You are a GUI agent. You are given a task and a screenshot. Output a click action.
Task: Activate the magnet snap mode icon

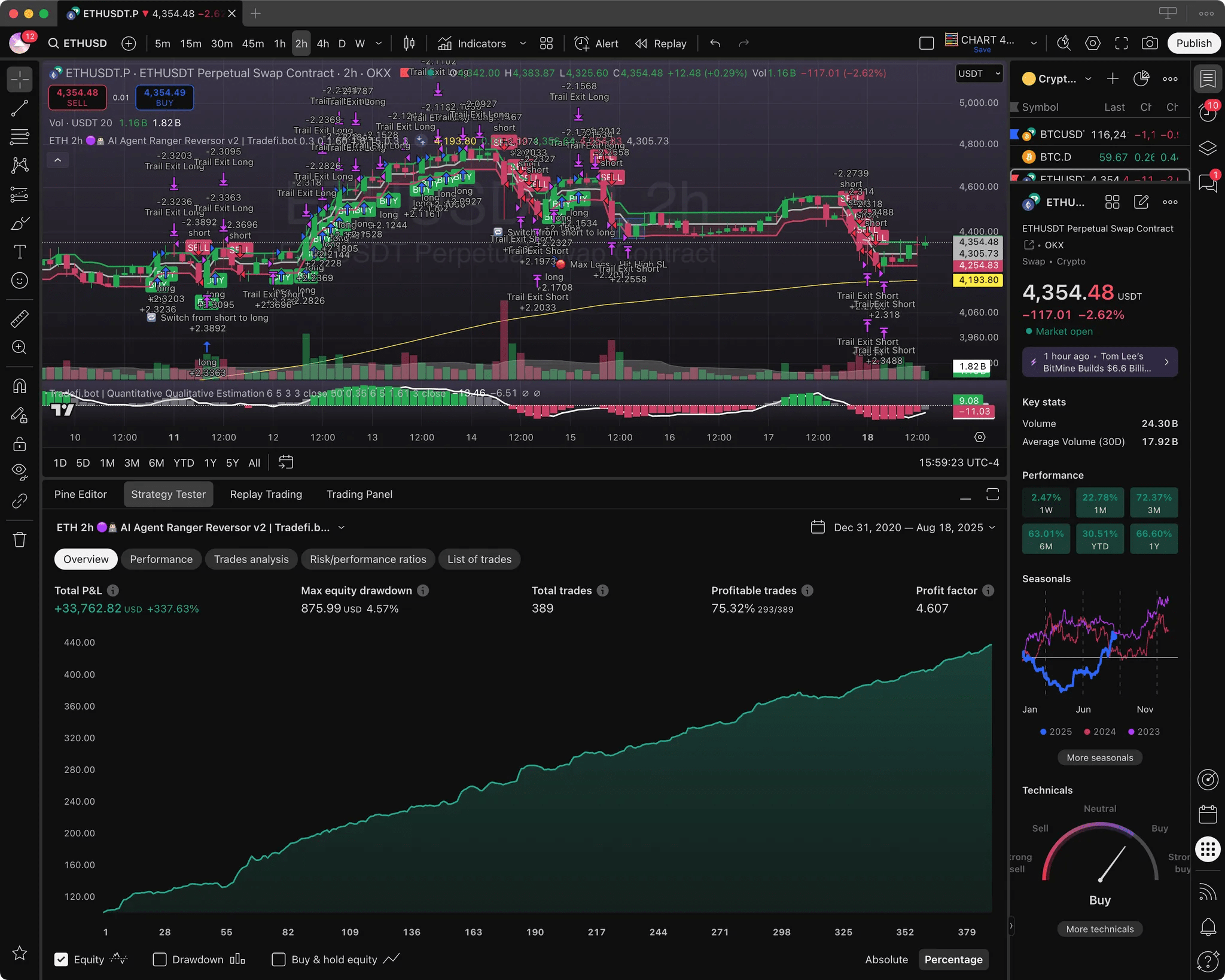click(19, 386)
